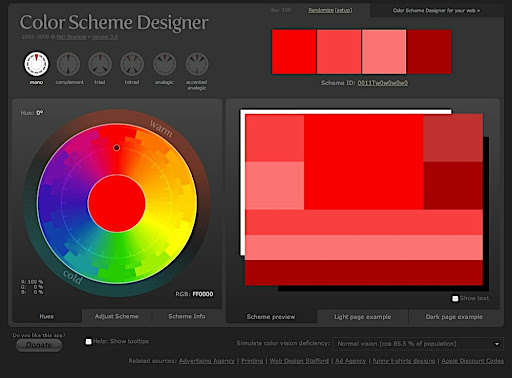Click the third pink palette swatch

384,52
